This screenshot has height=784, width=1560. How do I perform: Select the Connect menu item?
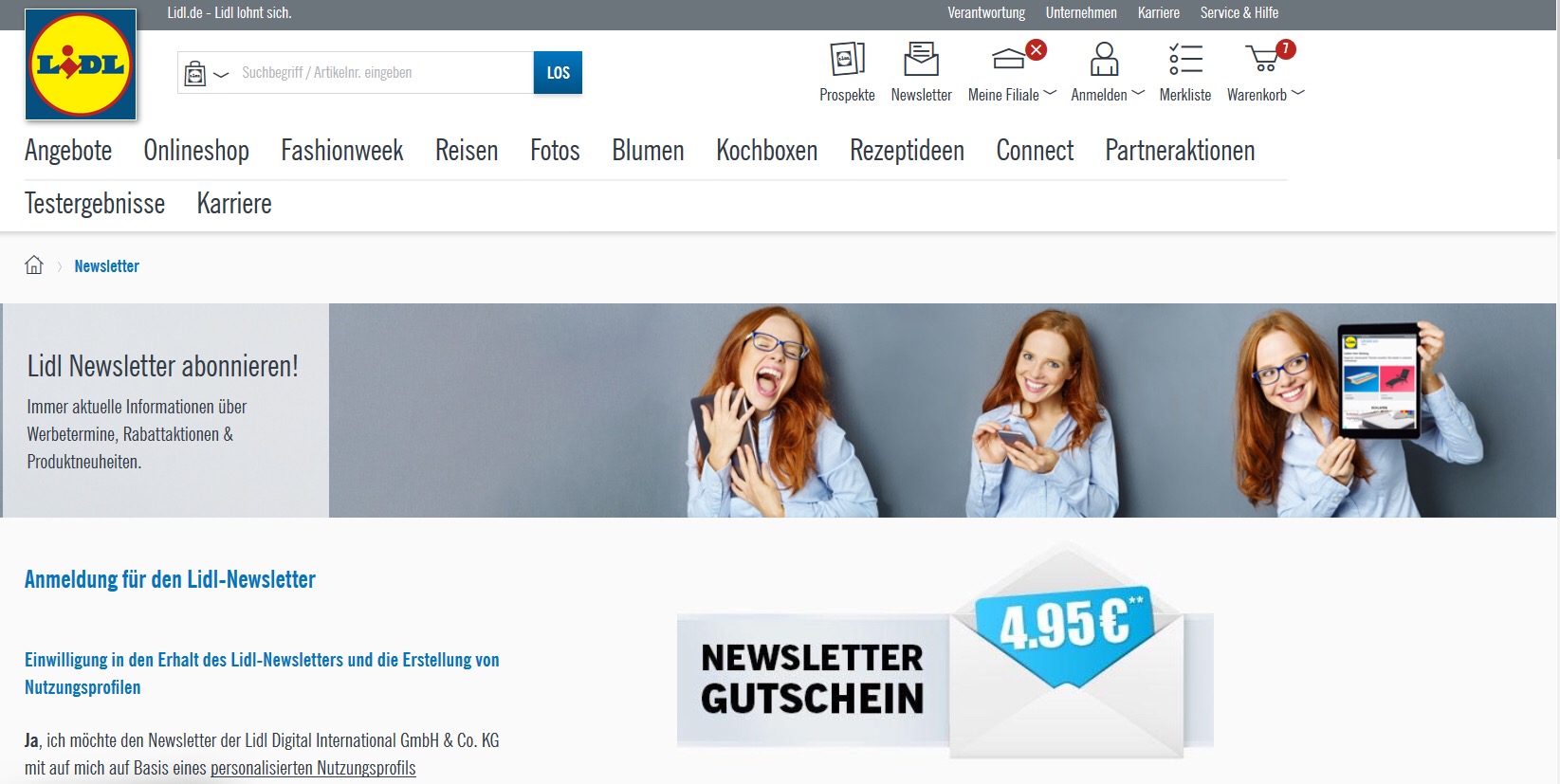point(1035,151)
